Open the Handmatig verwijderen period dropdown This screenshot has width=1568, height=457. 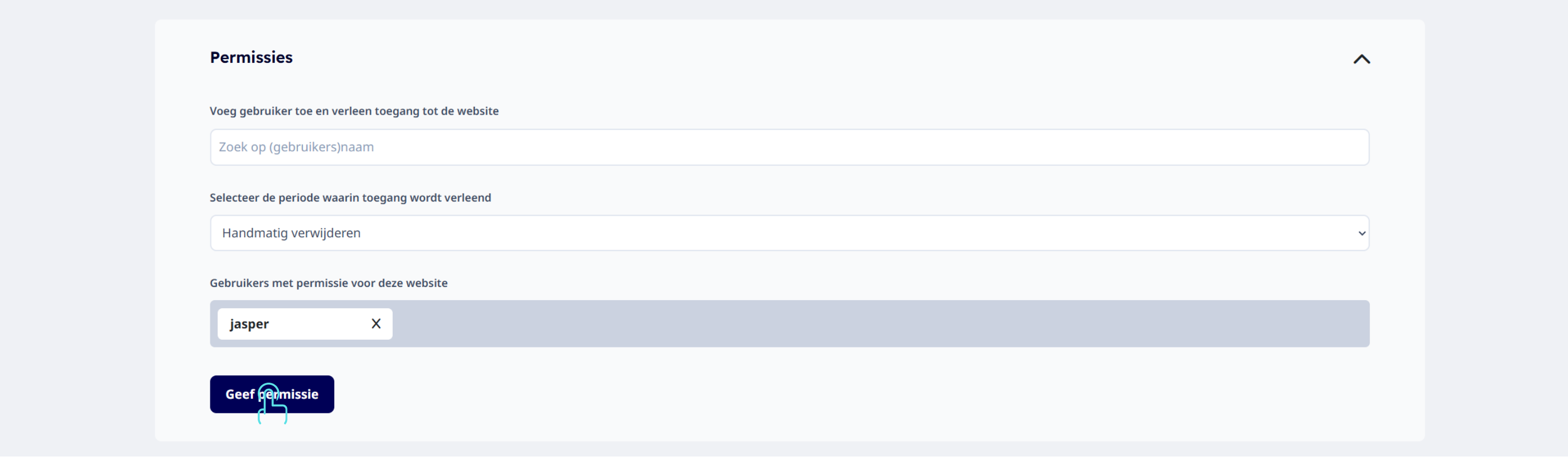(x=789, y=233)
